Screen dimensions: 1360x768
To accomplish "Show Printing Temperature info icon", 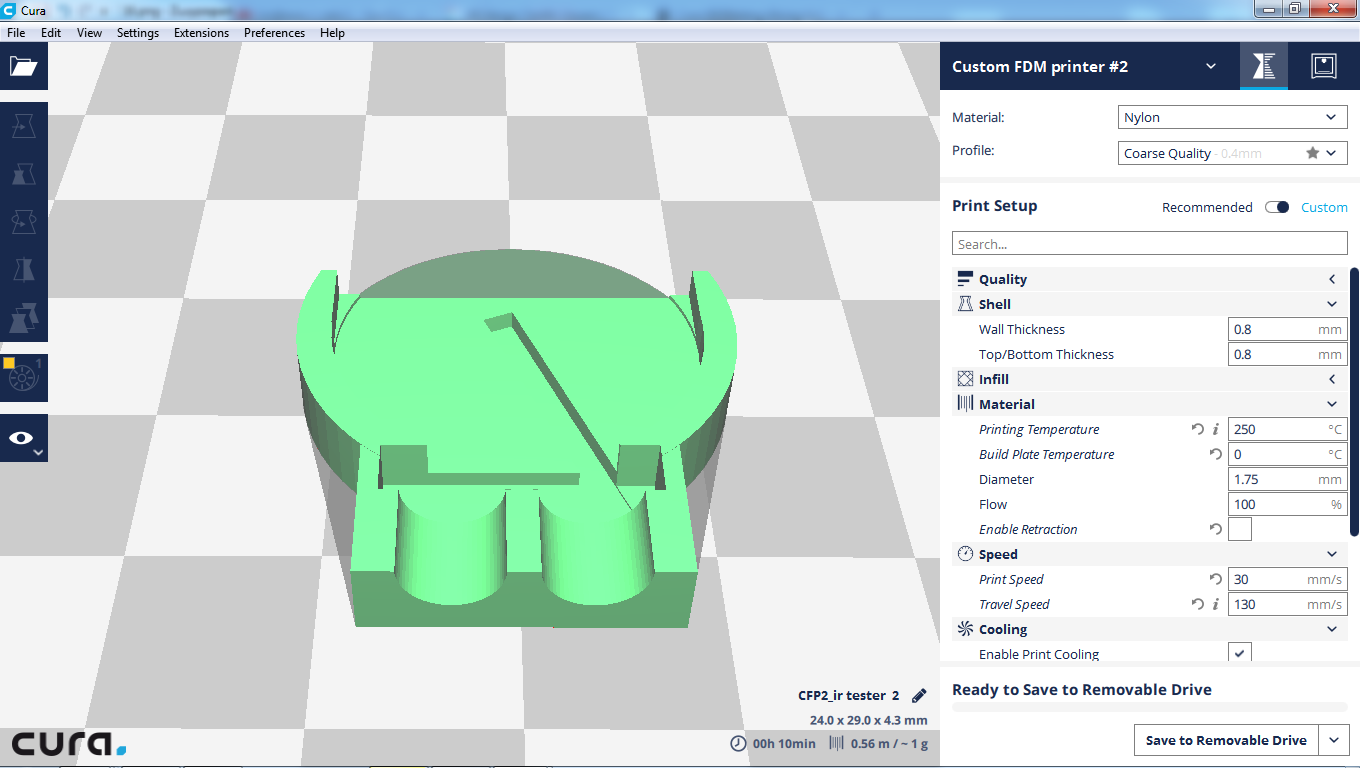I will 1216,429.
